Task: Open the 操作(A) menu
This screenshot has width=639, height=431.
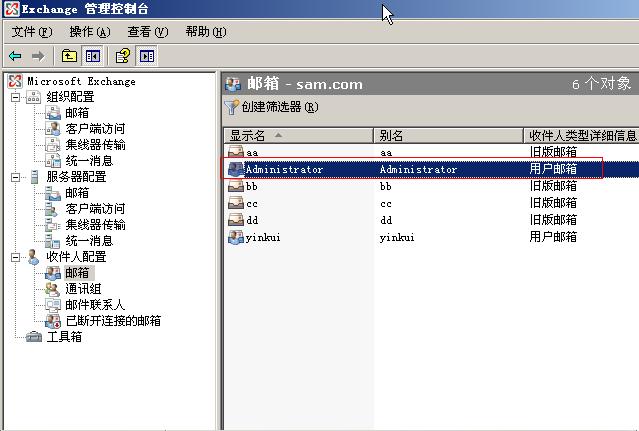Action: [89, 32]
